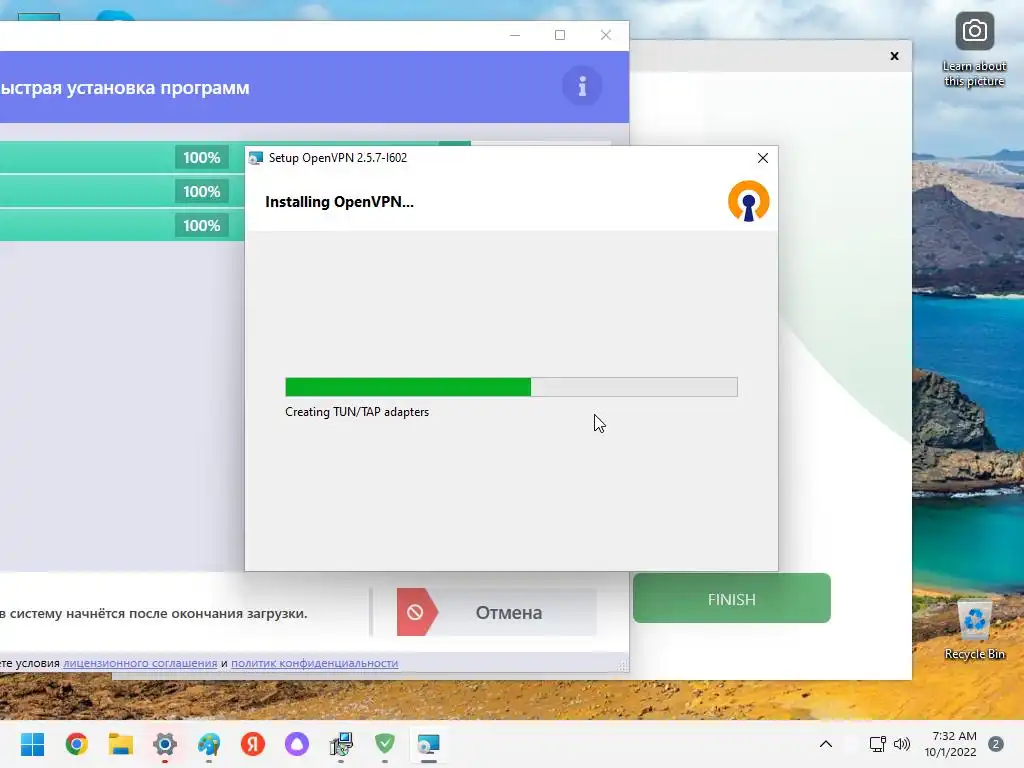
Task: Click the Setup OpenVPN 2.5.7-I602 title bar icon
Action: coord(256,158)
